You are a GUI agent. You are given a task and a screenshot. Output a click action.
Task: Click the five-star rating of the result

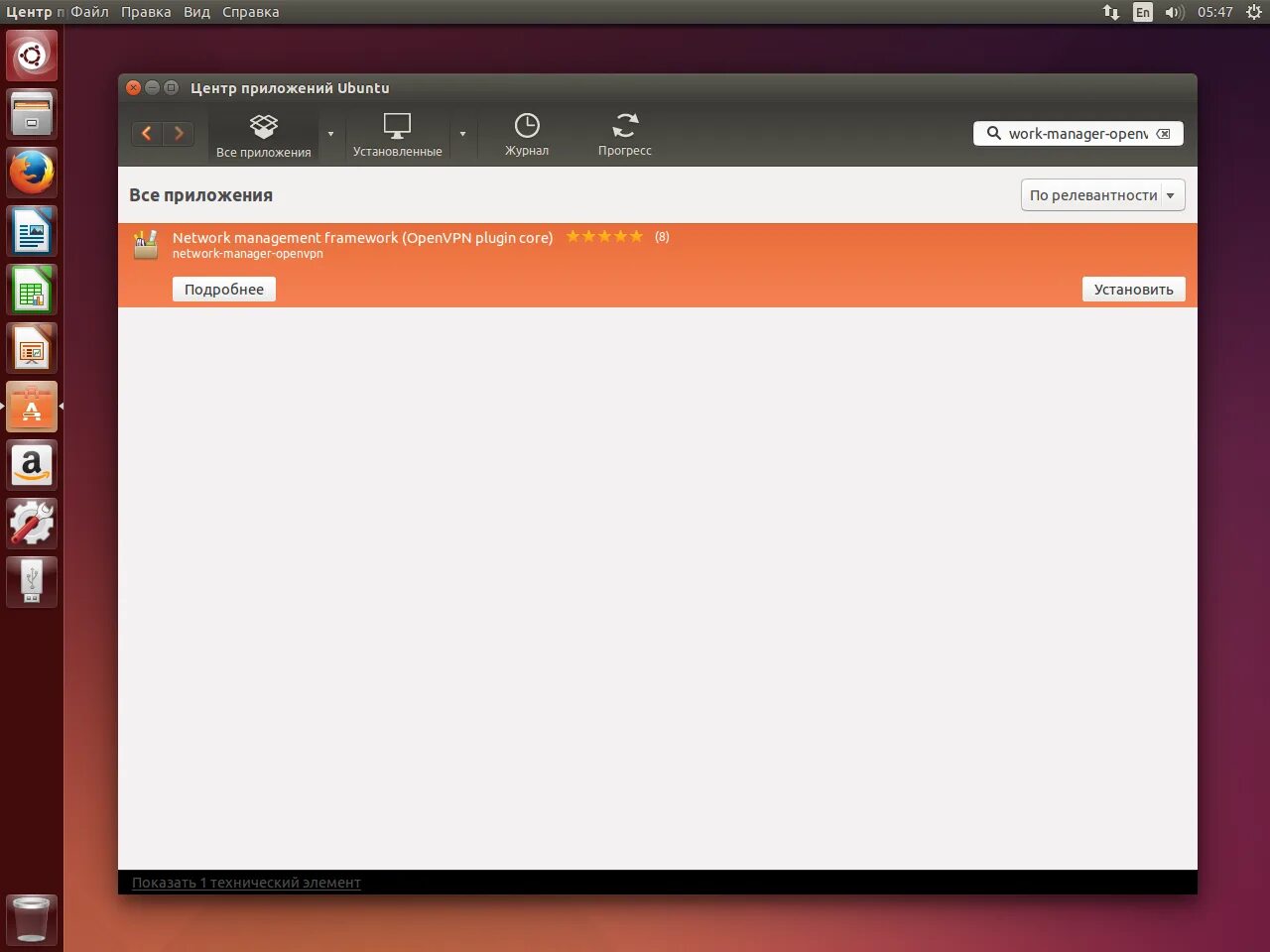604,236
